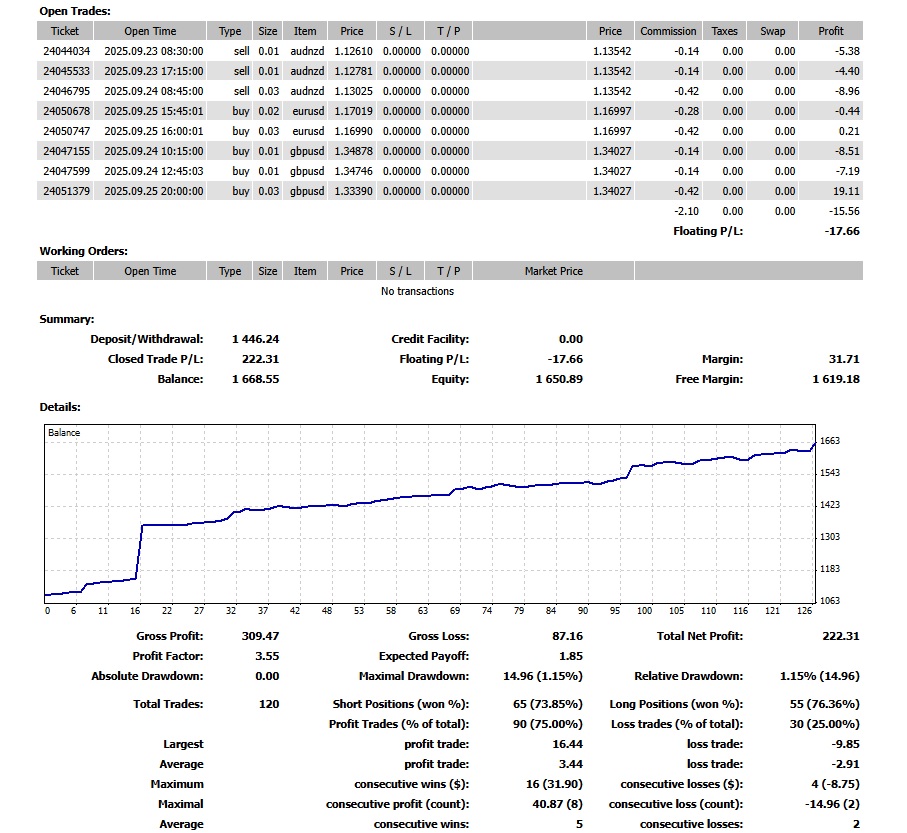This screenshot has width=907, height=833.
Task: Click the Balance label inside the chart
Action: click(64, 433)
